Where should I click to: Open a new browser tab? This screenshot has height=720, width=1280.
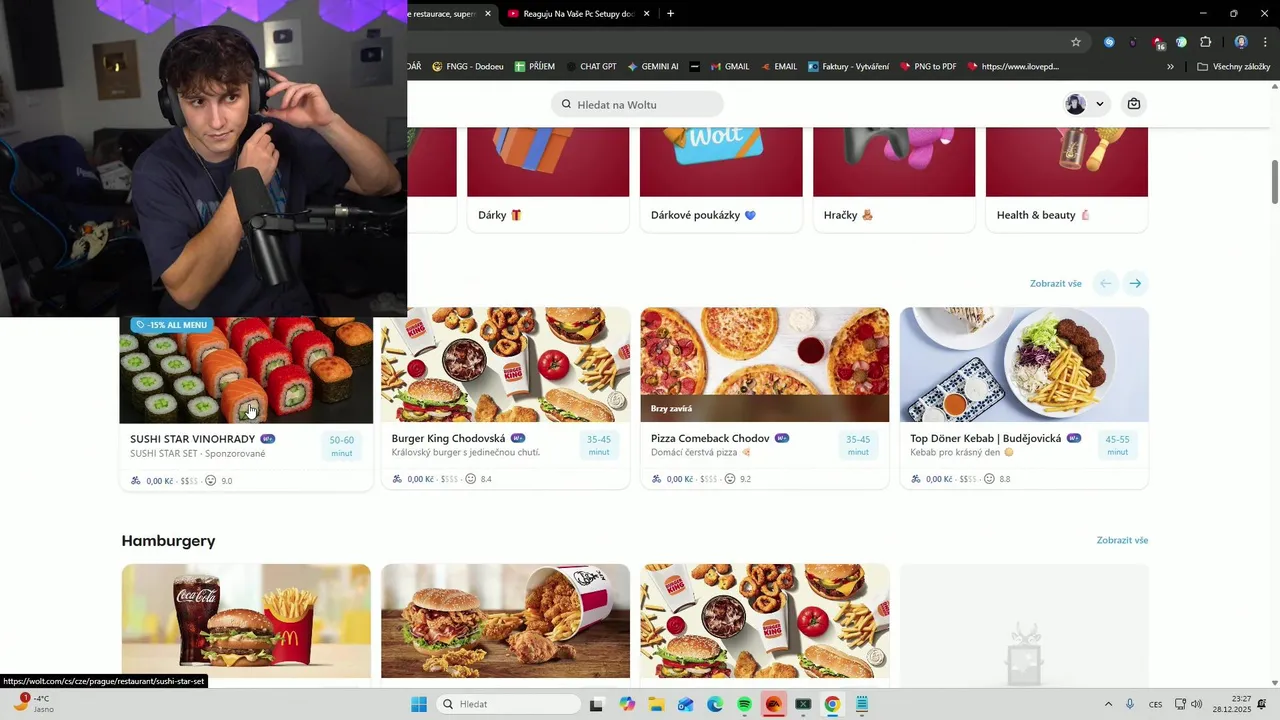(670, 14)
